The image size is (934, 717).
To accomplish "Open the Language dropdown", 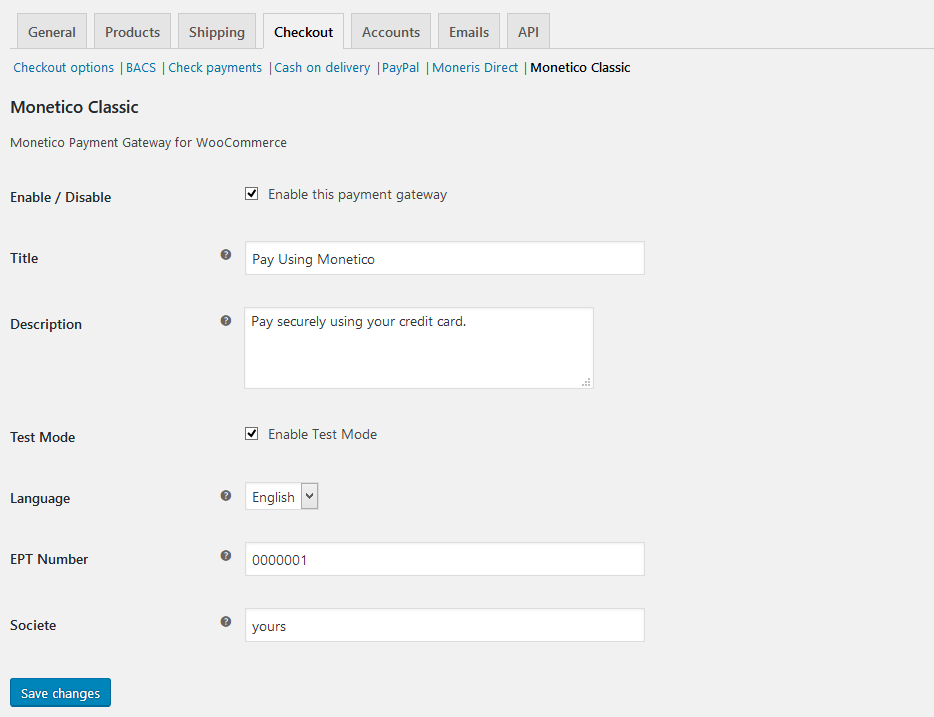I will 281,496.
